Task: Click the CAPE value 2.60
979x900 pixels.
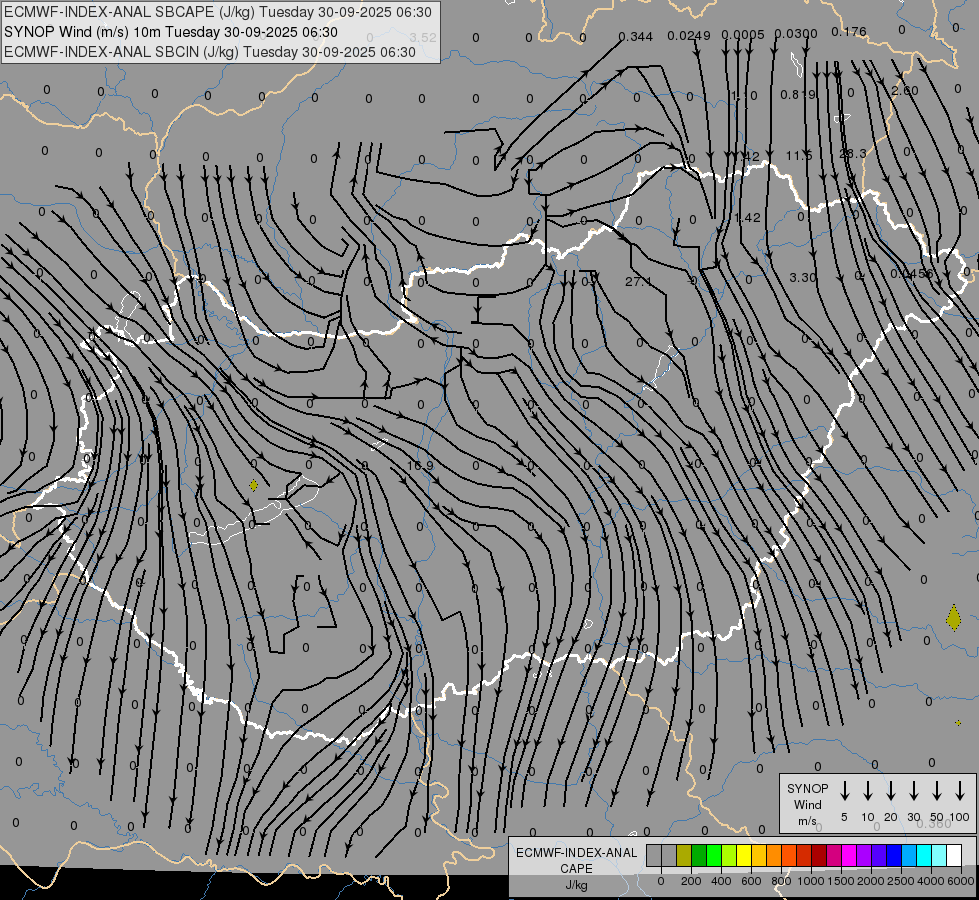Action: pyautogui.click(x=905, y=91)
